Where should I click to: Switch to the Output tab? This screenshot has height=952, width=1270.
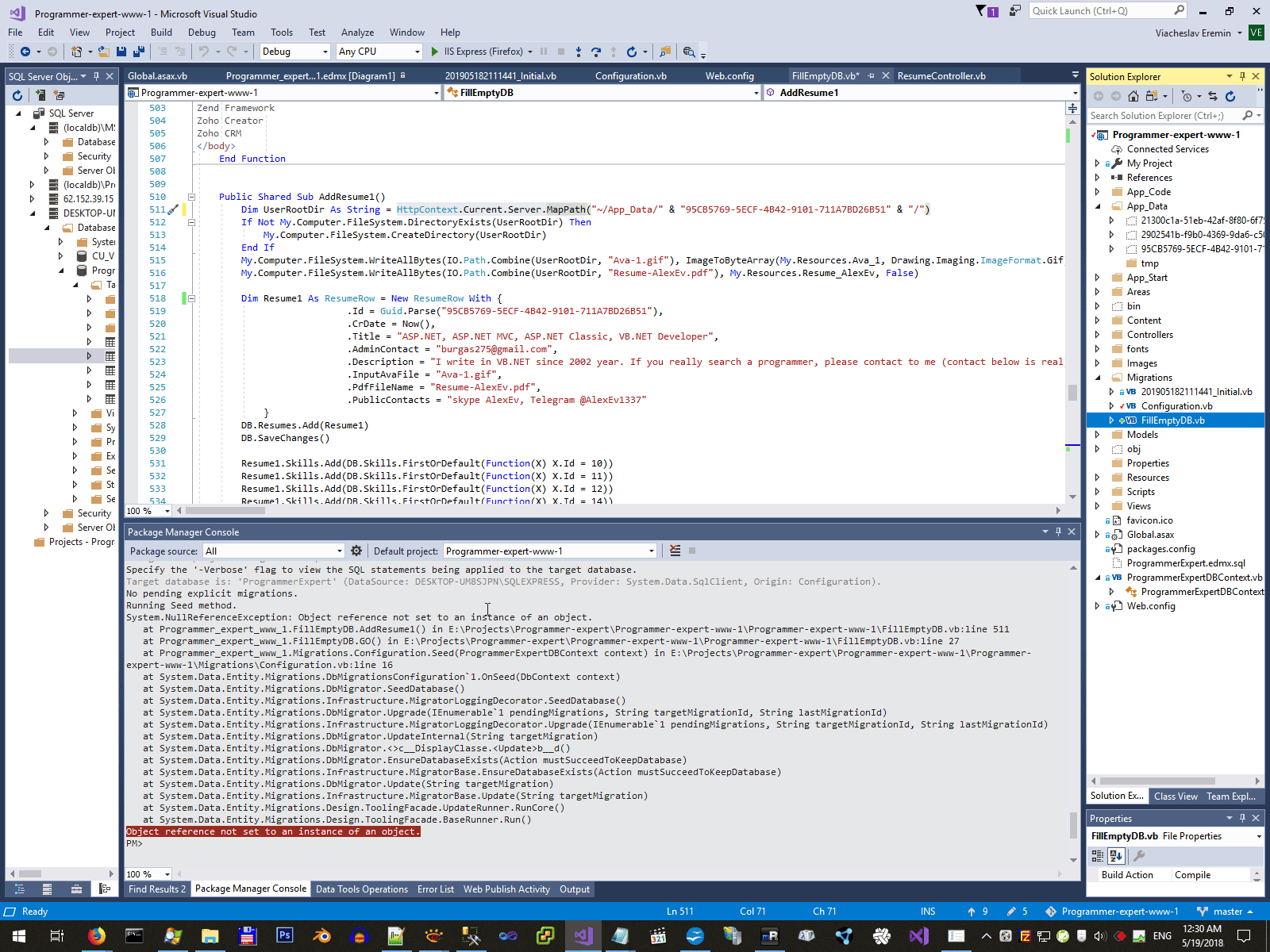(x=575, y=889)
